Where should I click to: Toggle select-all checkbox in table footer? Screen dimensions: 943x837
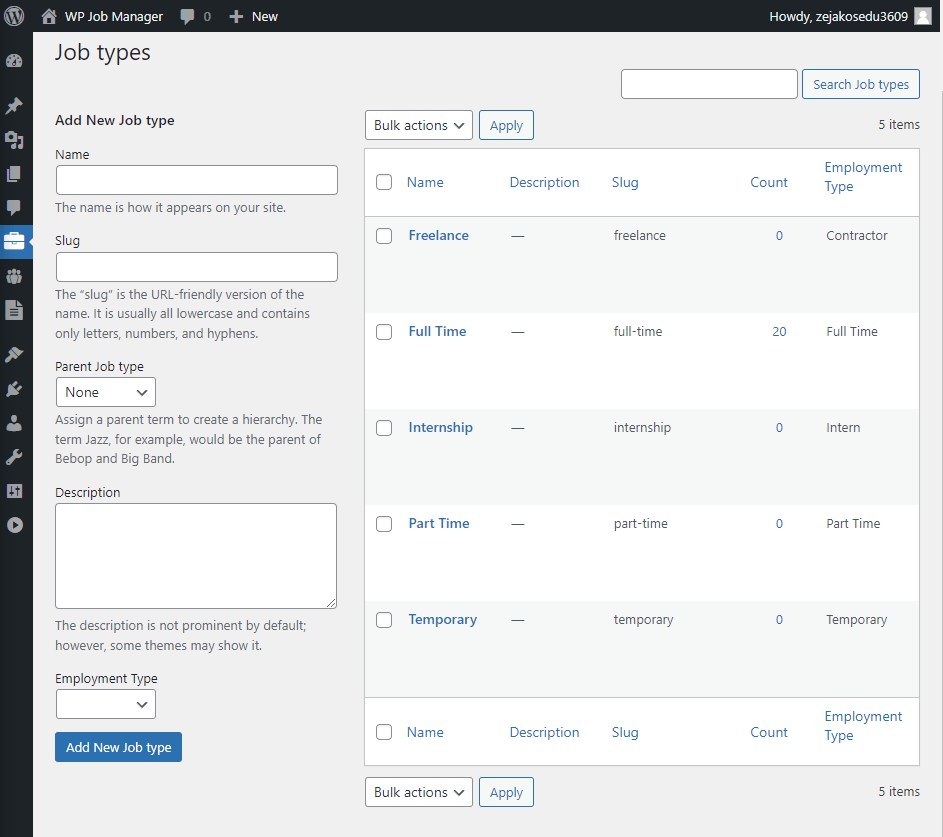click(384, 732)
